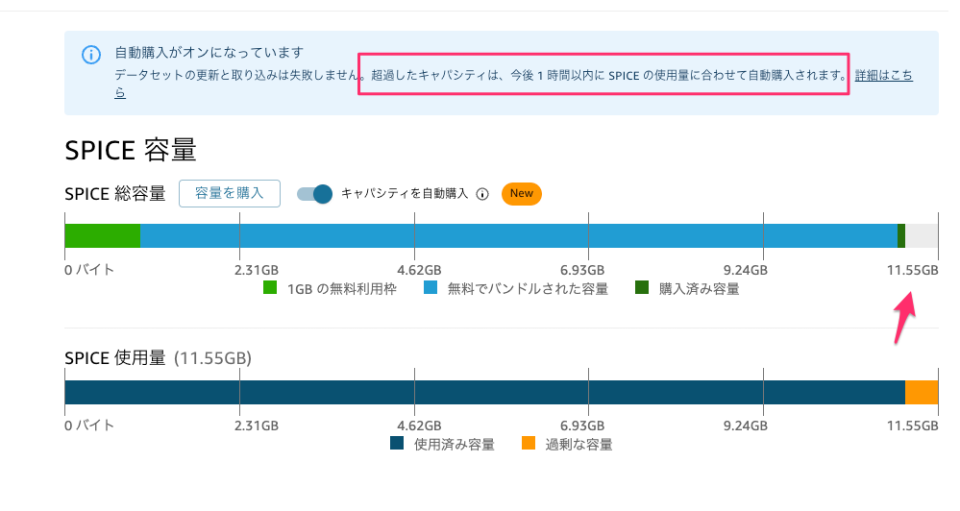The image size is (960, 511).
Task: Click the orange New badge
Action: pos(521,194)
